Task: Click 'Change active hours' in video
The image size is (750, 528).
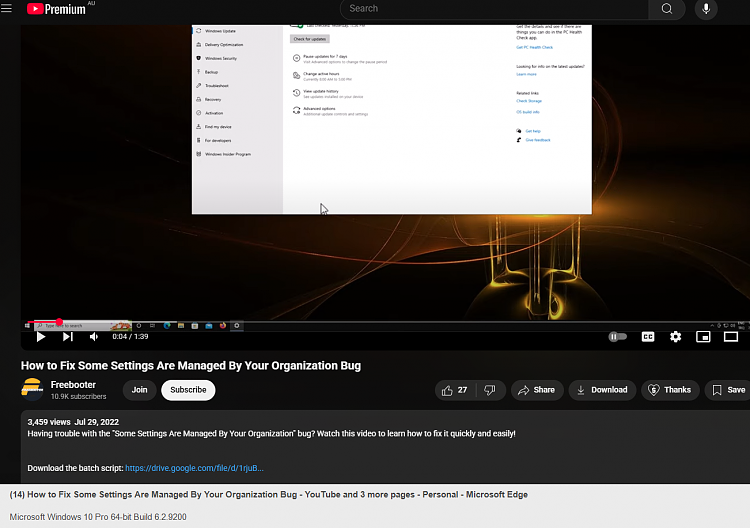Action: pyautogui.click(x=321, y=74)
